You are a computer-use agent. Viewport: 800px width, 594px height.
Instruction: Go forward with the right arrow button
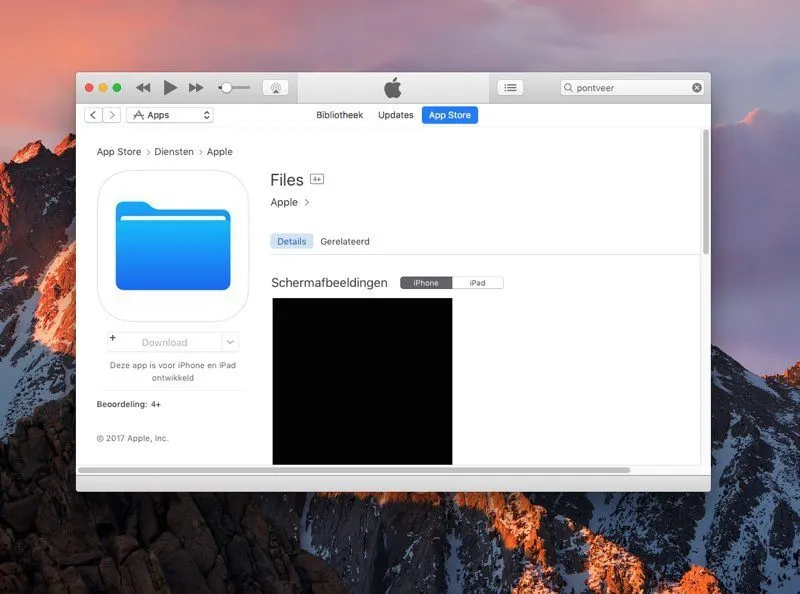pyautogui.click(x=112, y=115)
